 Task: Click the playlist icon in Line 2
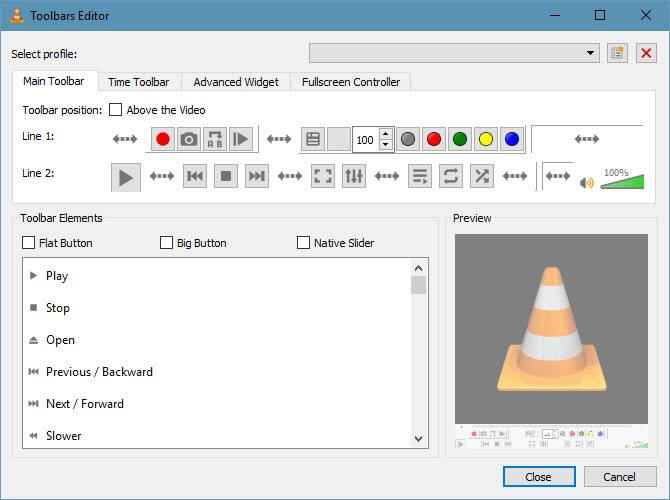point(420,176)
